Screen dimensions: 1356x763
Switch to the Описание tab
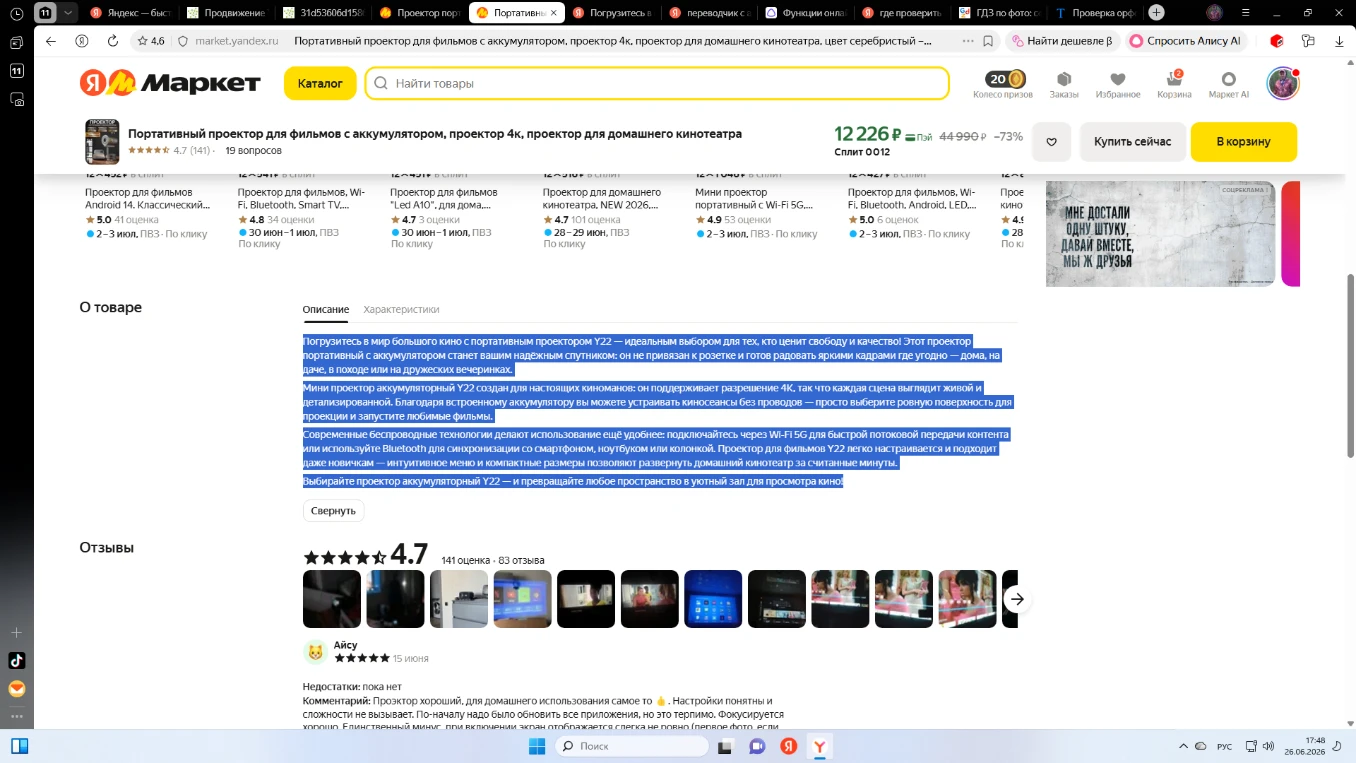point(326,310)
